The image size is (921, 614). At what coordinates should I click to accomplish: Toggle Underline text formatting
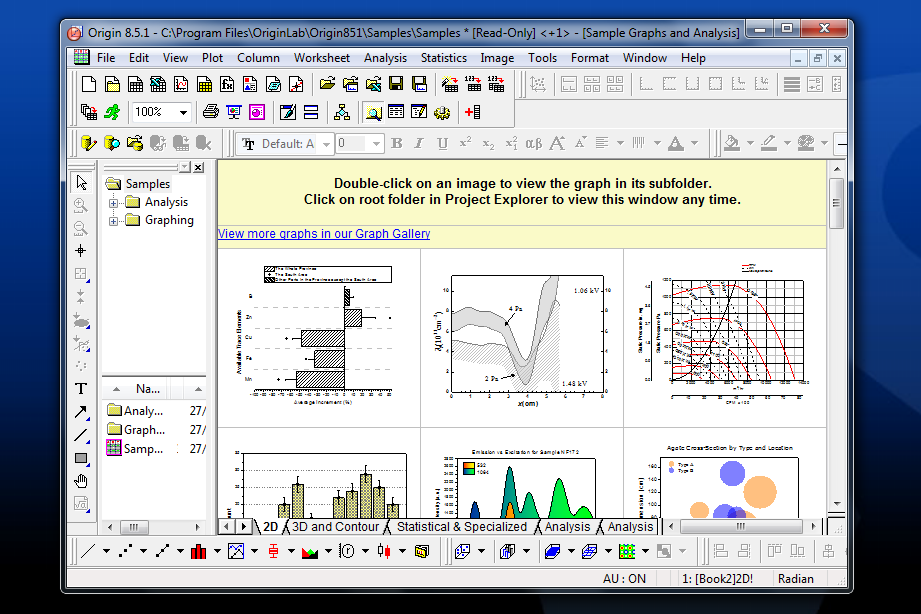440,144
